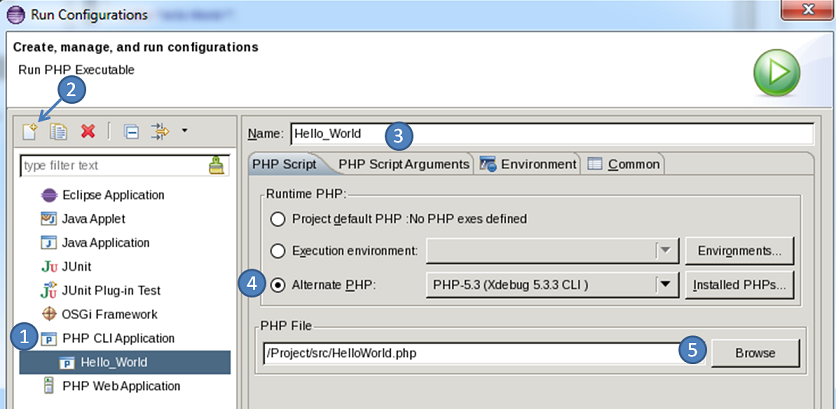
Task: Click the Eclipse icon in title bar
Action: coord(15,14)
